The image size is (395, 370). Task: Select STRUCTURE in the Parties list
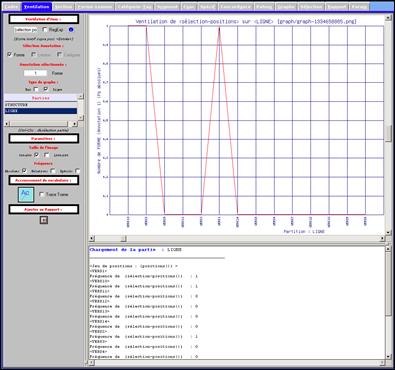[40, 105]
